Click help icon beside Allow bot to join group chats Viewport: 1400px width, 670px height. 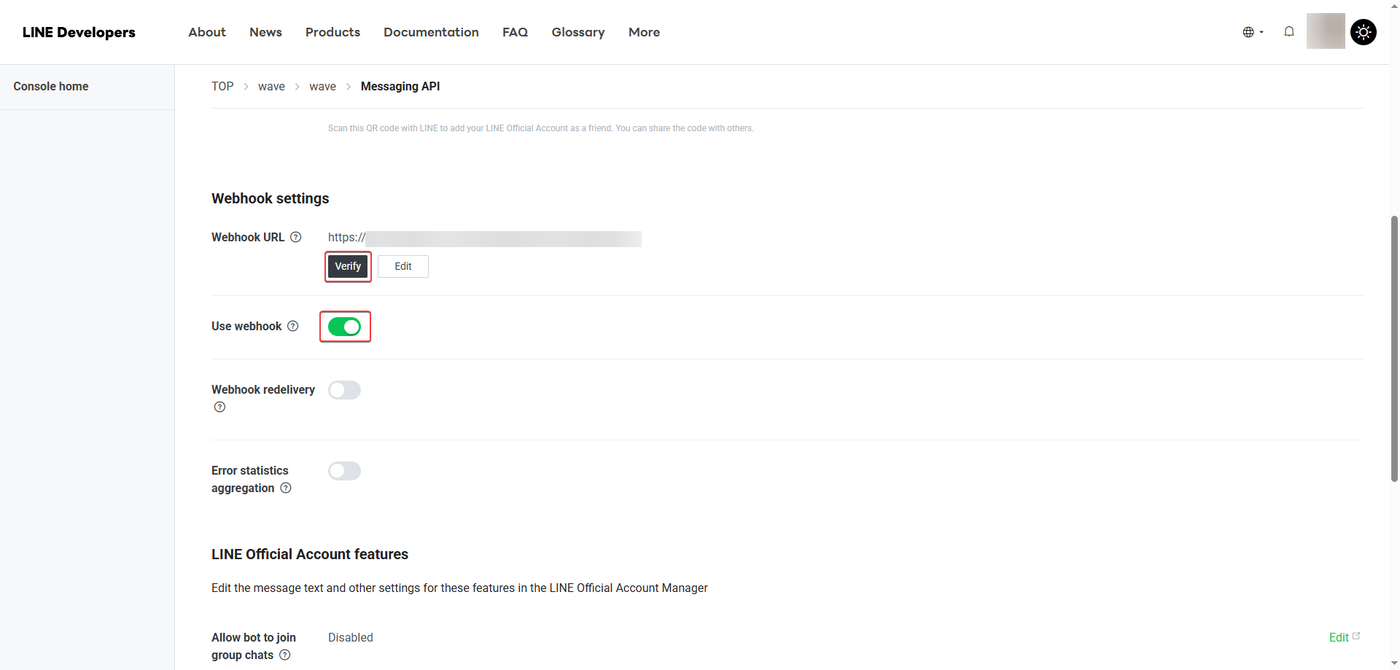(x=285, y=655)
